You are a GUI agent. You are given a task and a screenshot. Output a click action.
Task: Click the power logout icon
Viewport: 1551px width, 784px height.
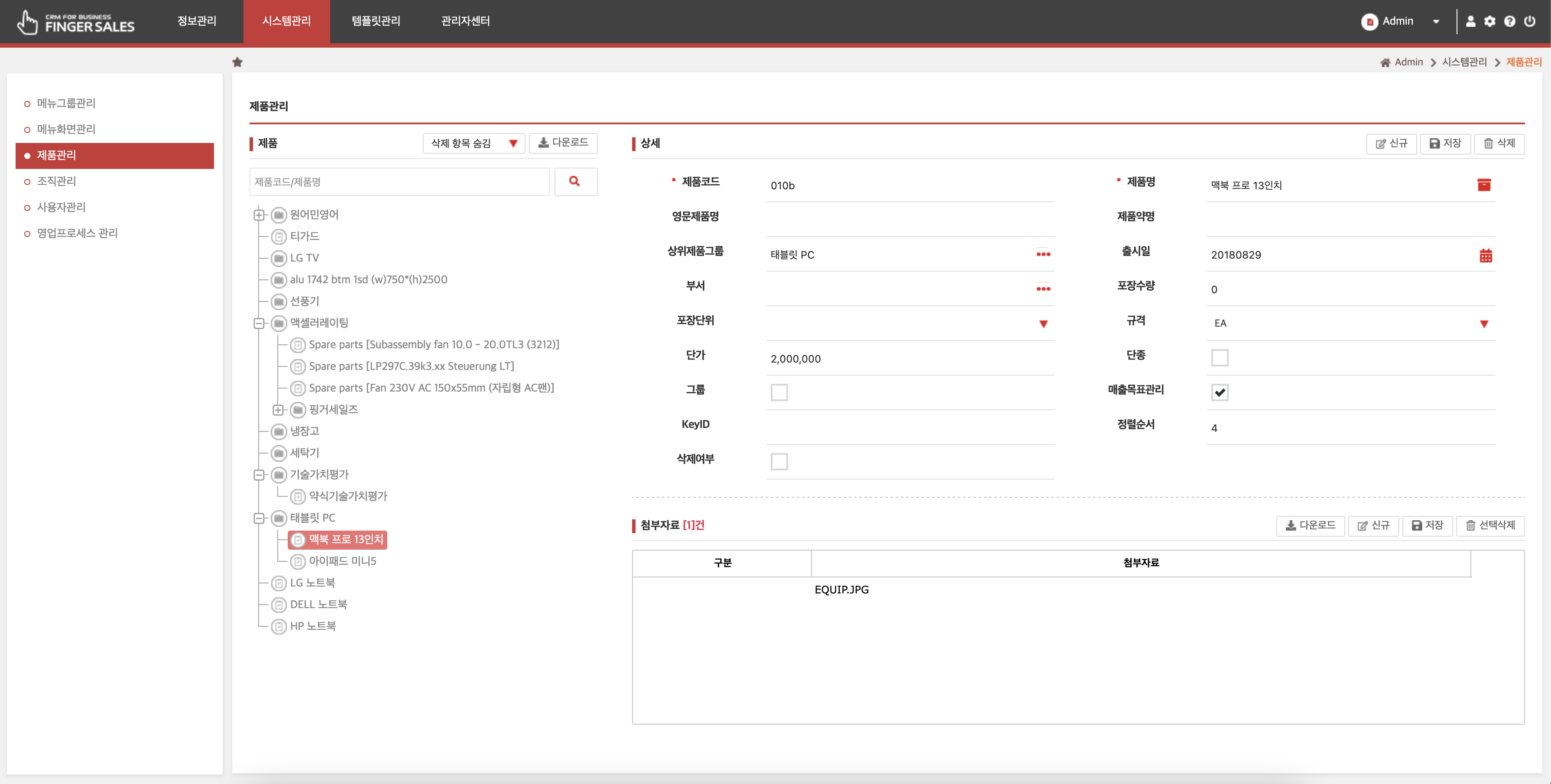1530,21
